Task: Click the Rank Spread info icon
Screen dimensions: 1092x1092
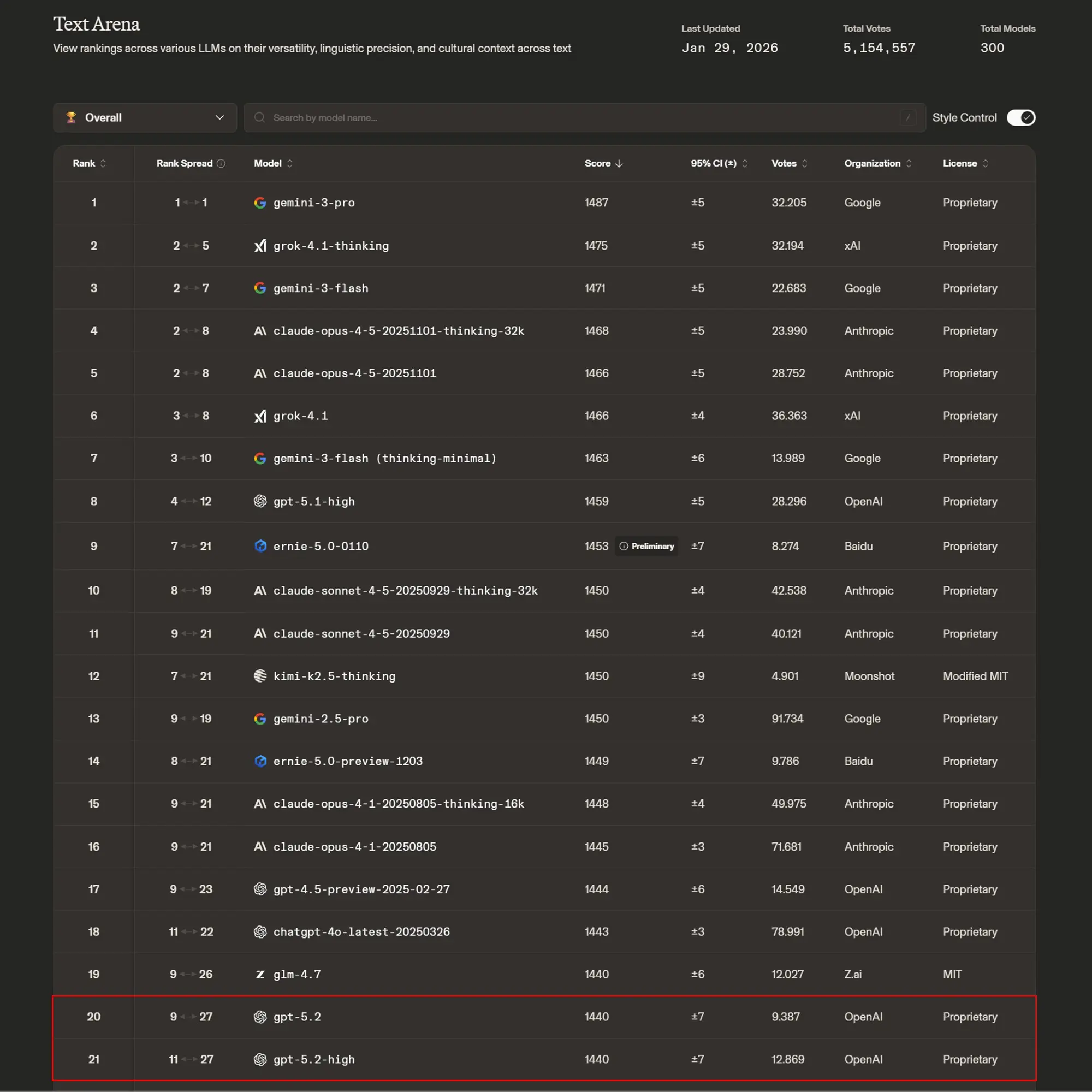Action: point(221,163)
